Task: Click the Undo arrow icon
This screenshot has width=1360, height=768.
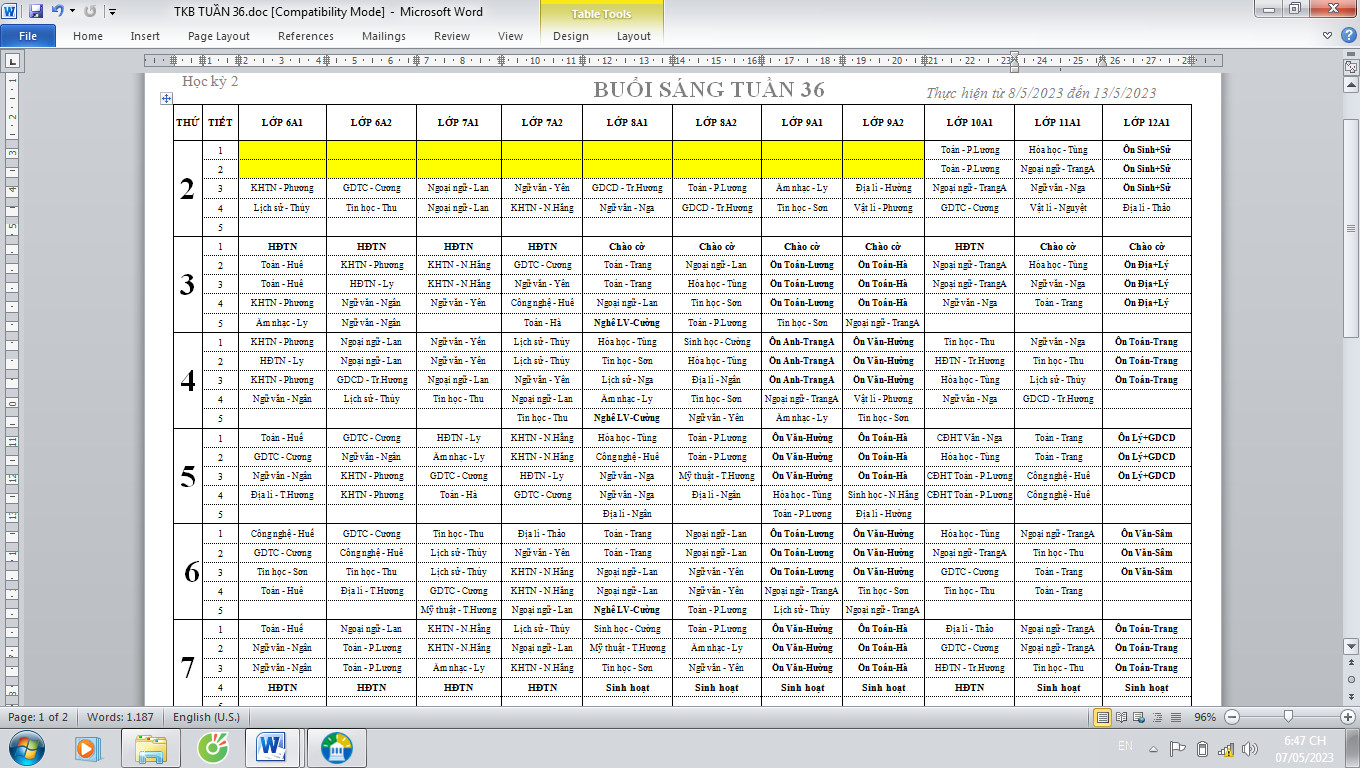Action: (57, 12)
